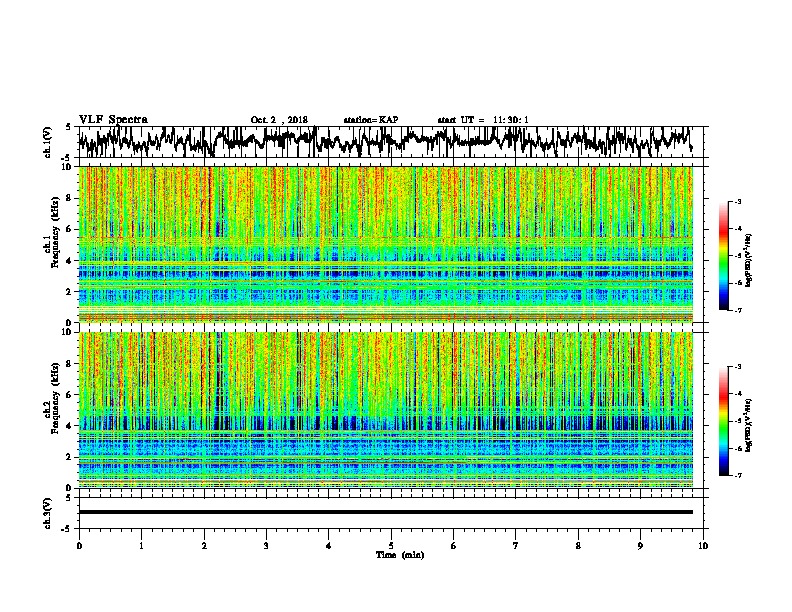Click the ch.1 voltage waveform trace
Image resolution: width=792 pixels, height=612 pixels.
tap(386, 142)
